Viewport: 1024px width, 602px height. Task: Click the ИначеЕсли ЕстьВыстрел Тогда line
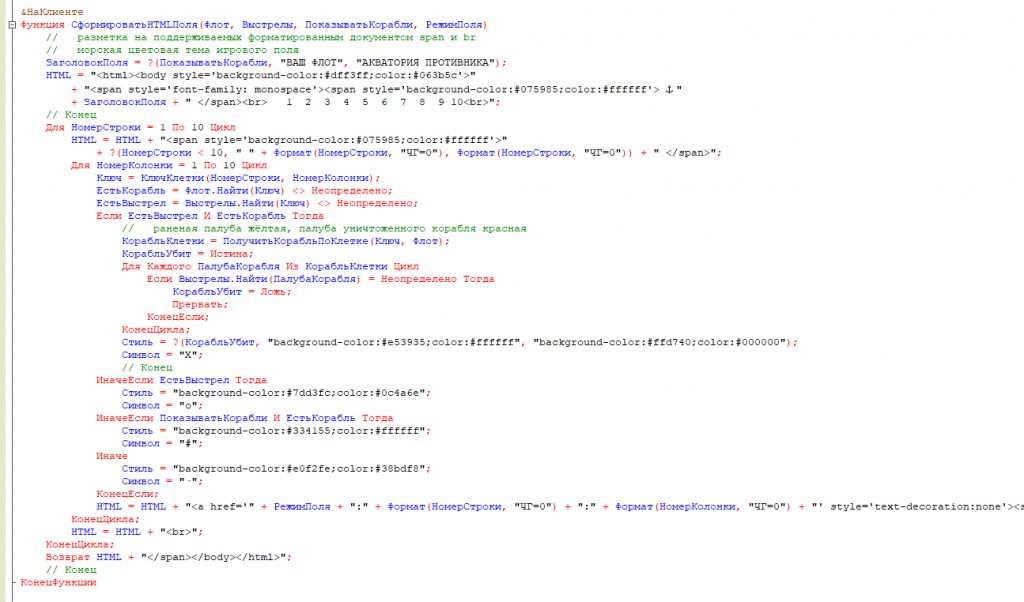[x=181, y=381]
